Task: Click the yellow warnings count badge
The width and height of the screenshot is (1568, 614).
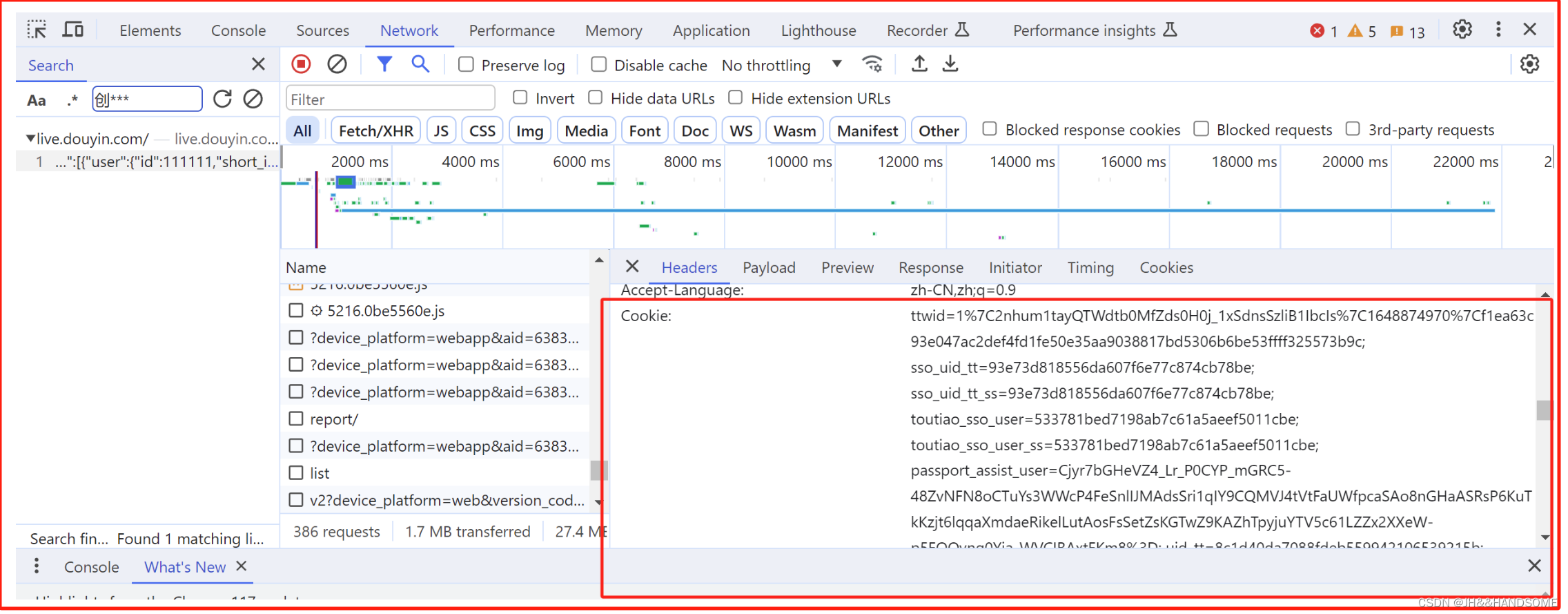Action: coord(1362,31)
